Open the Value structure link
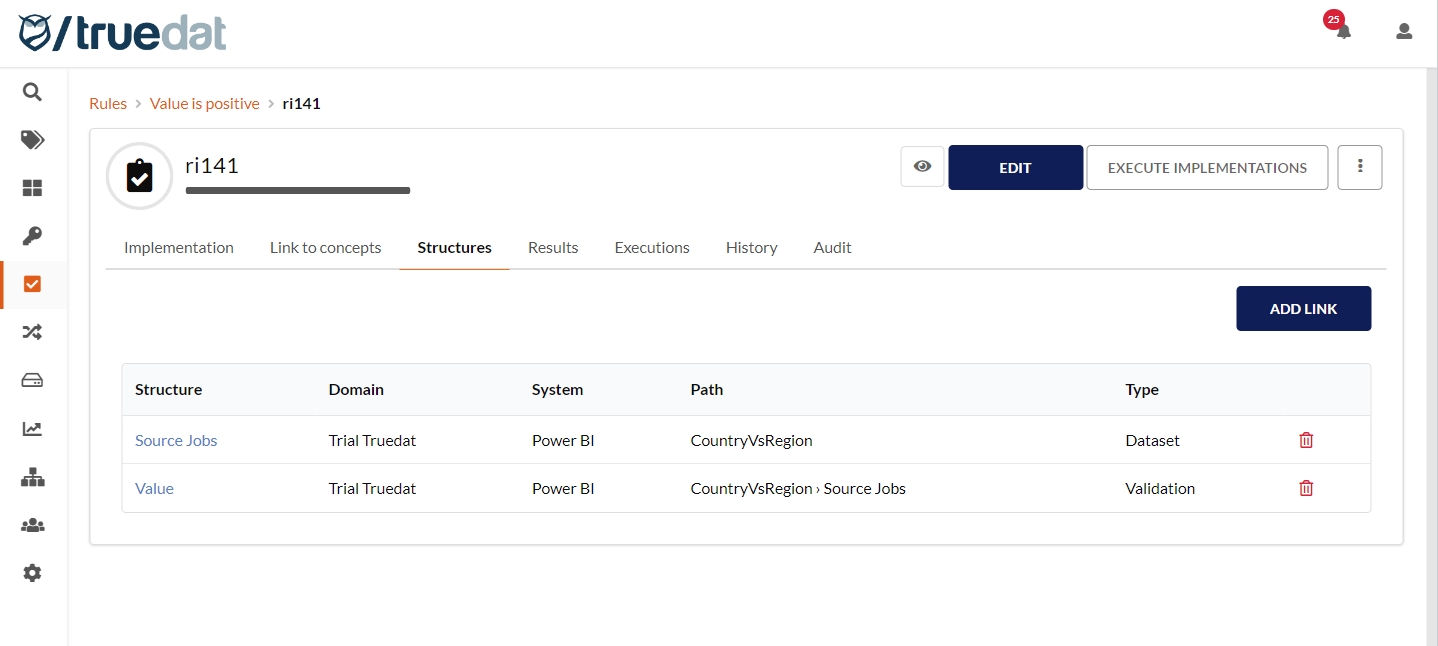 154,489
